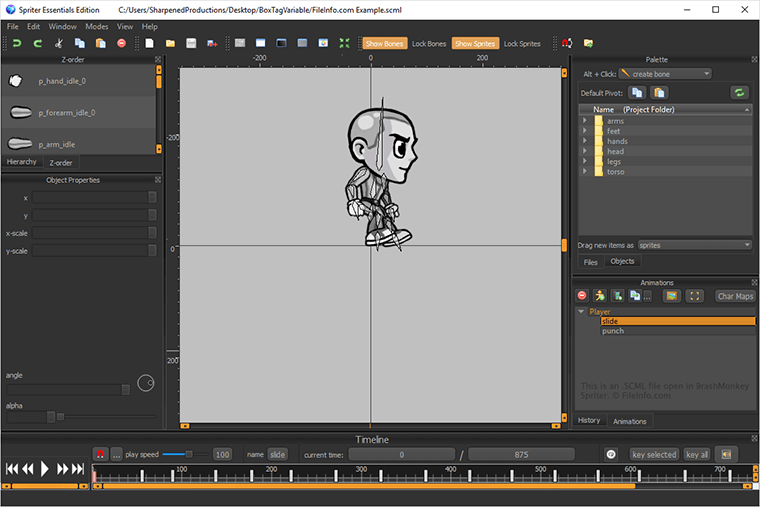The height and width of the screenshot is (507, 760).
Task: Switch to the Z-order tab
Action: point(61,162)
